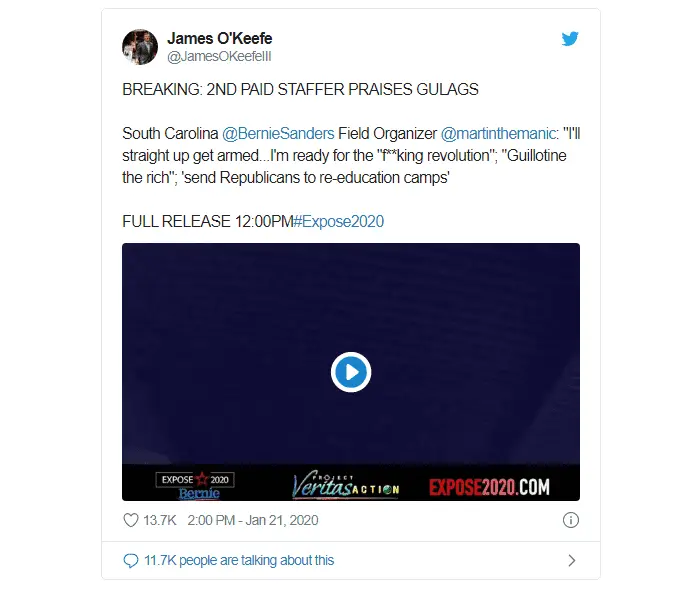Open the @BernieSanders mention link
The height and width of the screenshot is (606, 698).
tap(278, 134)
